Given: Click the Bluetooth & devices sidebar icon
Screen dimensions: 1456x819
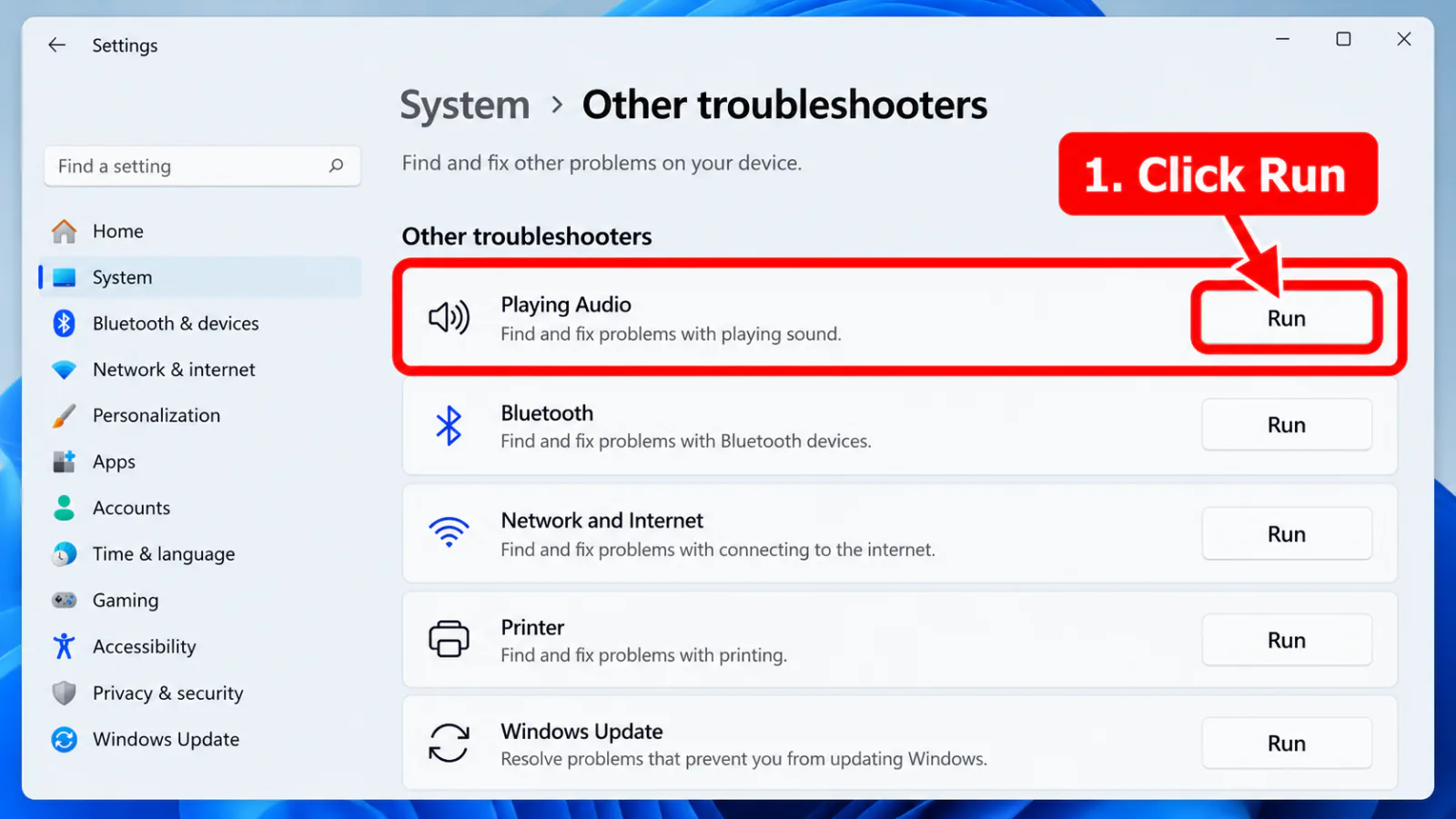Looking at the screenshot, I should click(x=64, y=323).
